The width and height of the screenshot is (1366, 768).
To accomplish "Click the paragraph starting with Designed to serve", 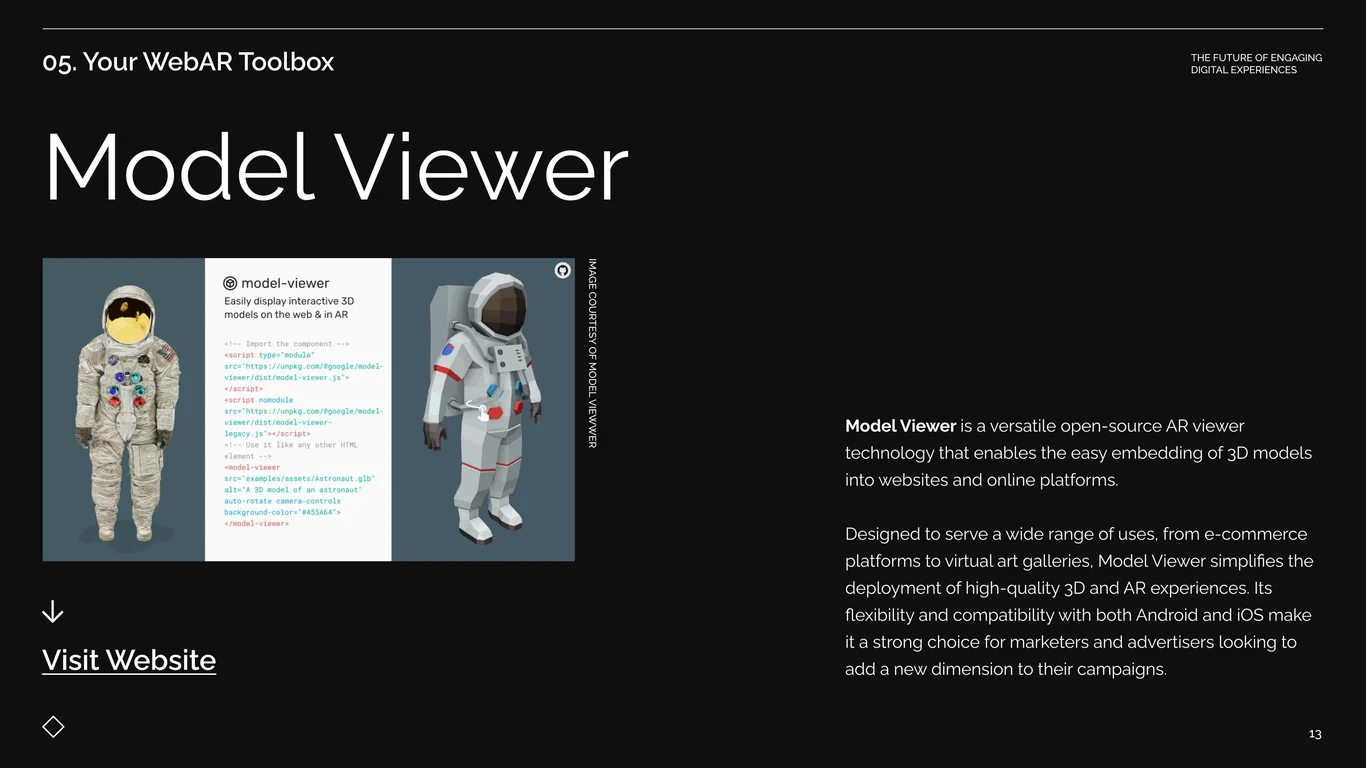I will (1079, 602).
